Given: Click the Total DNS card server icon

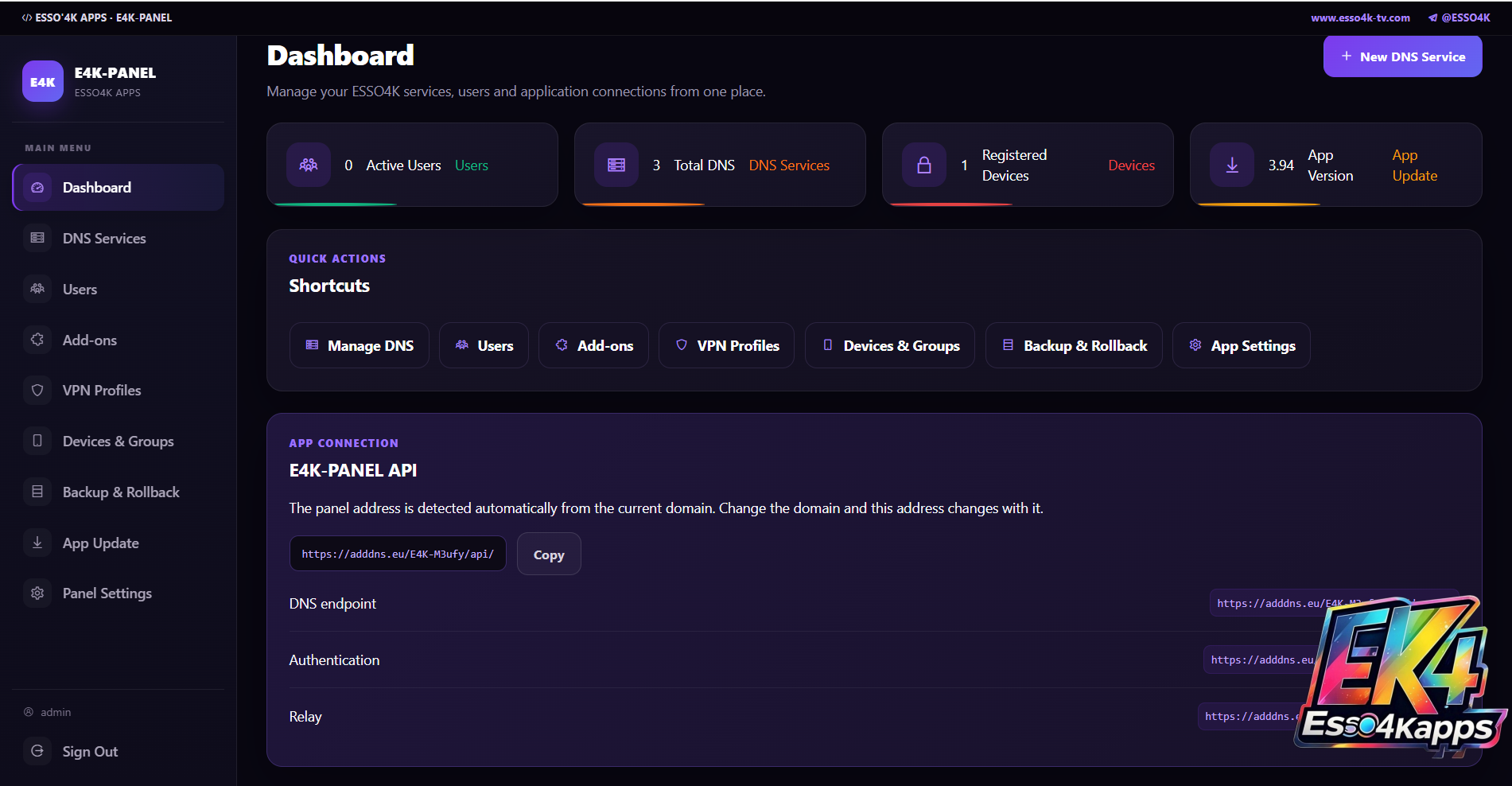Looking at the screenshot, I should tap(616, 165).
